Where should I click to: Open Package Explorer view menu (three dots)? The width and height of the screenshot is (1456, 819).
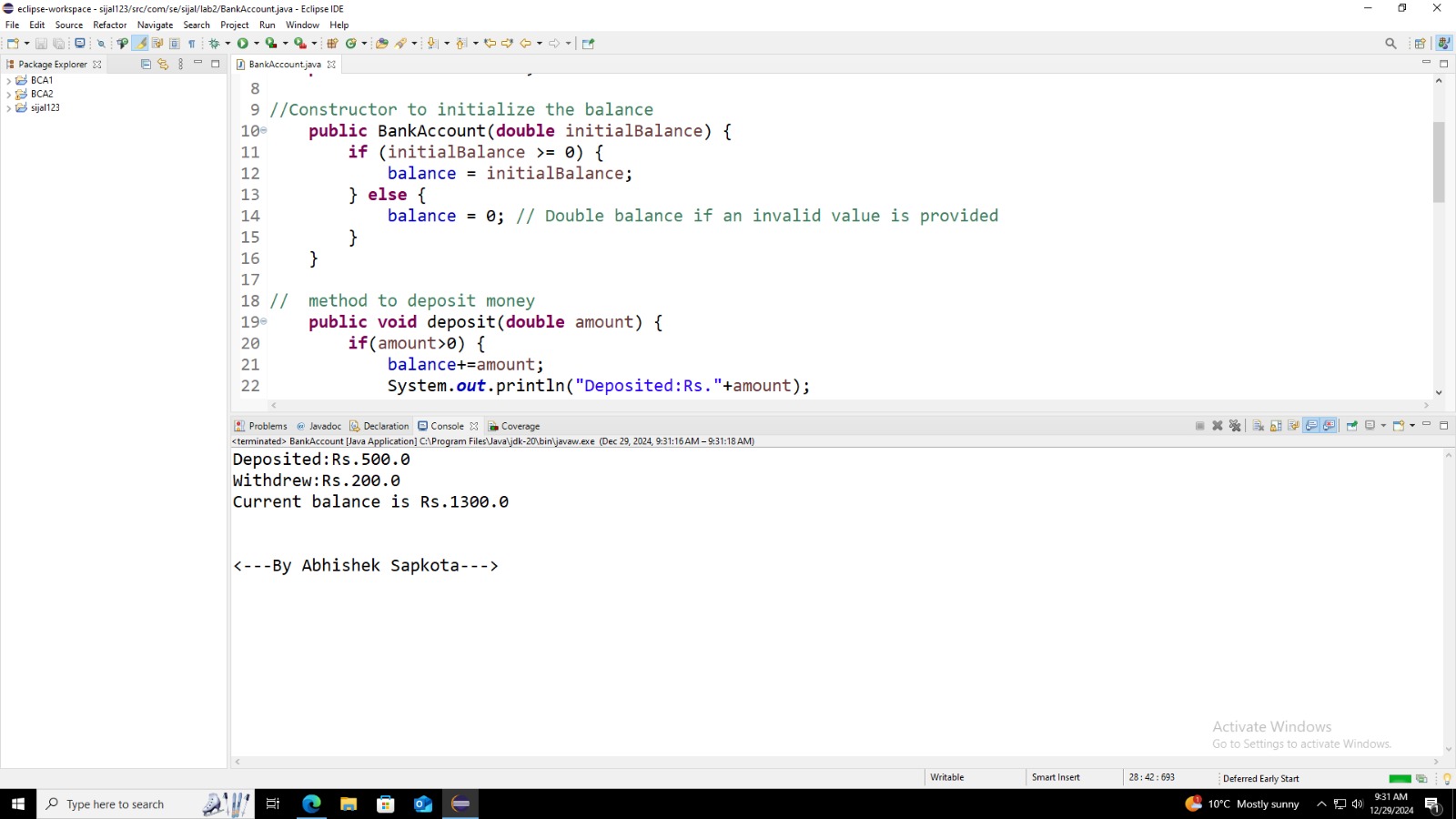(180, 64)
